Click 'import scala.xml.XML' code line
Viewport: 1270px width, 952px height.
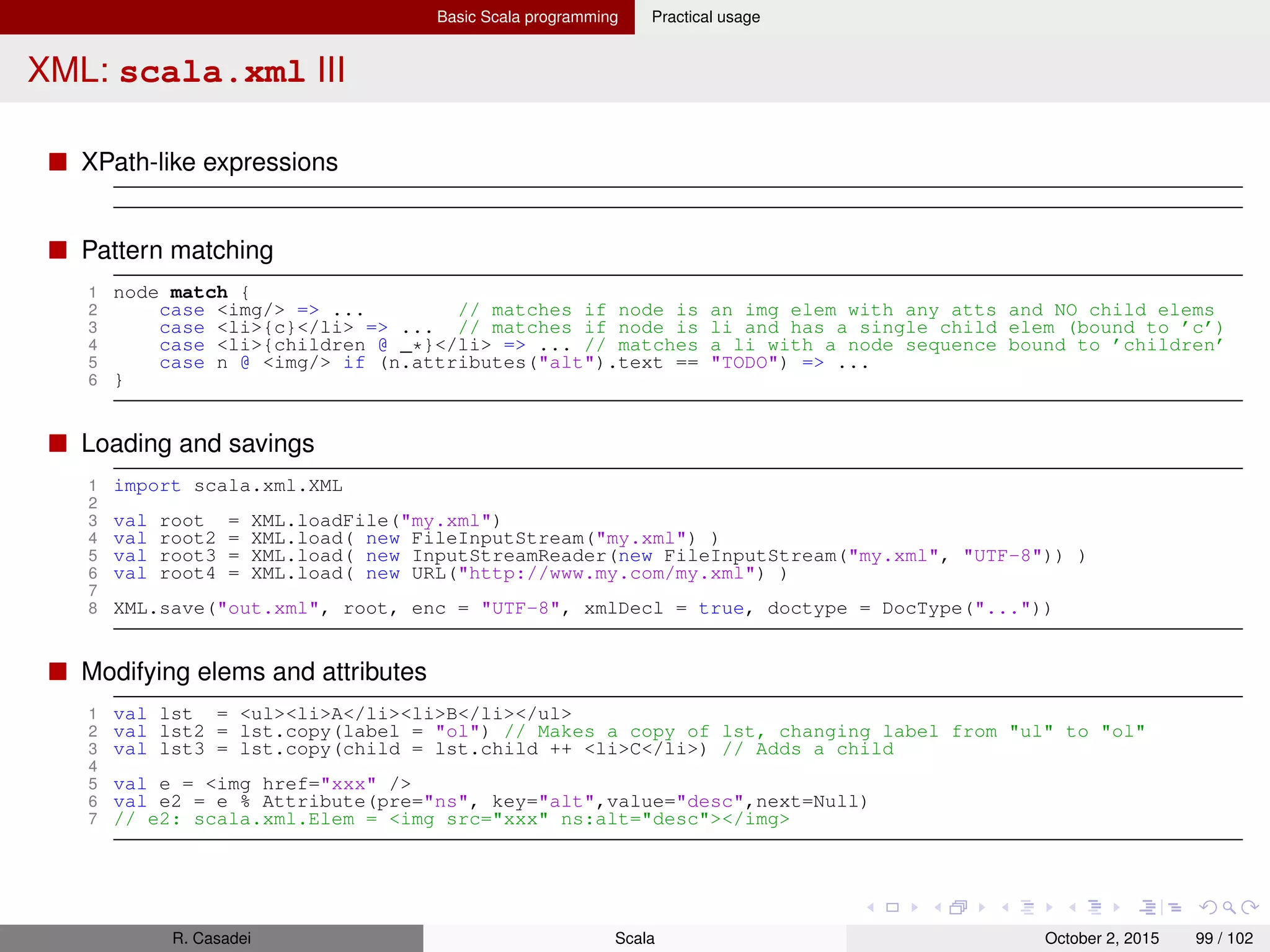coord(228,486)
